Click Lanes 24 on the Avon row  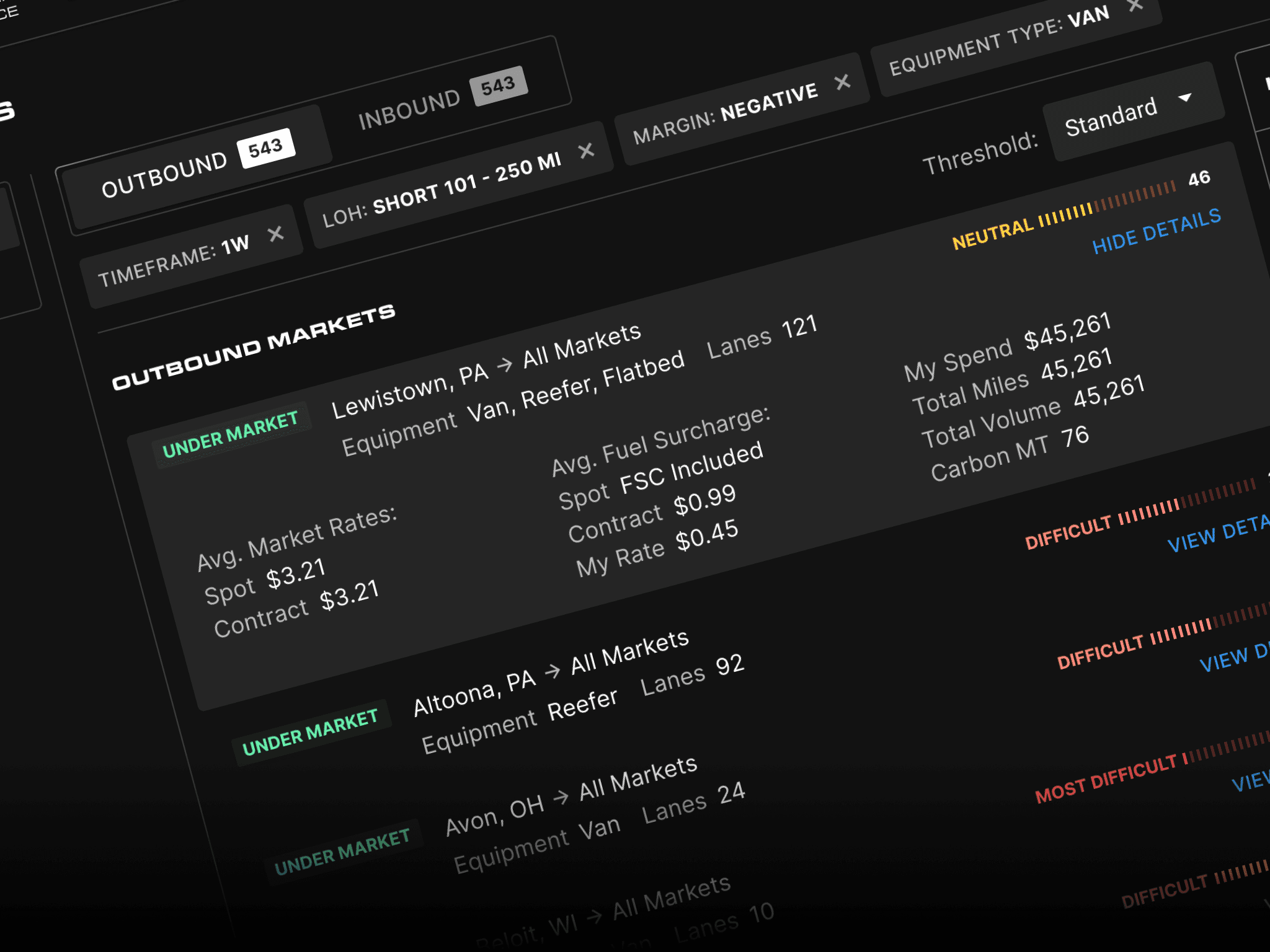coord(694,803)
